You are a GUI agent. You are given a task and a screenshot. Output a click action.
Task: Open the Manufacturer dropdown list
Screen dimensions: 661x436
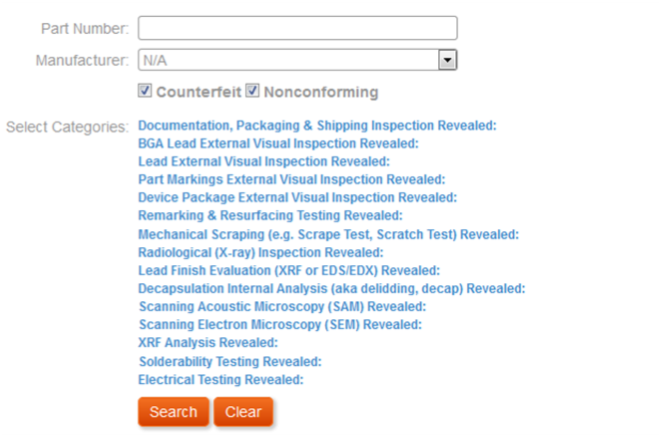[447, 60]
